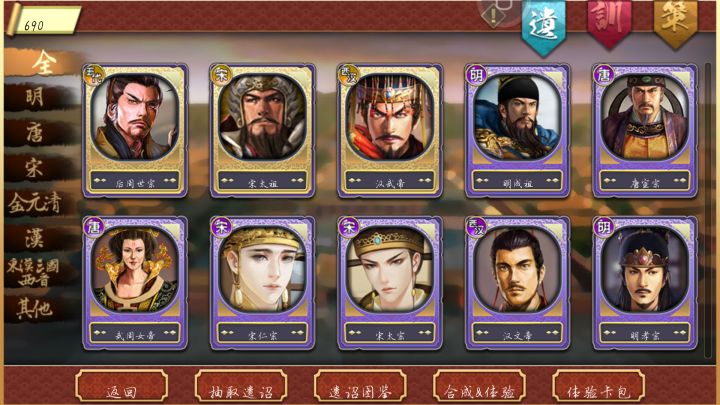Click the 返回 back button
Image resolution: width=720 pixels, height=405 pixels.
[121, 387]
